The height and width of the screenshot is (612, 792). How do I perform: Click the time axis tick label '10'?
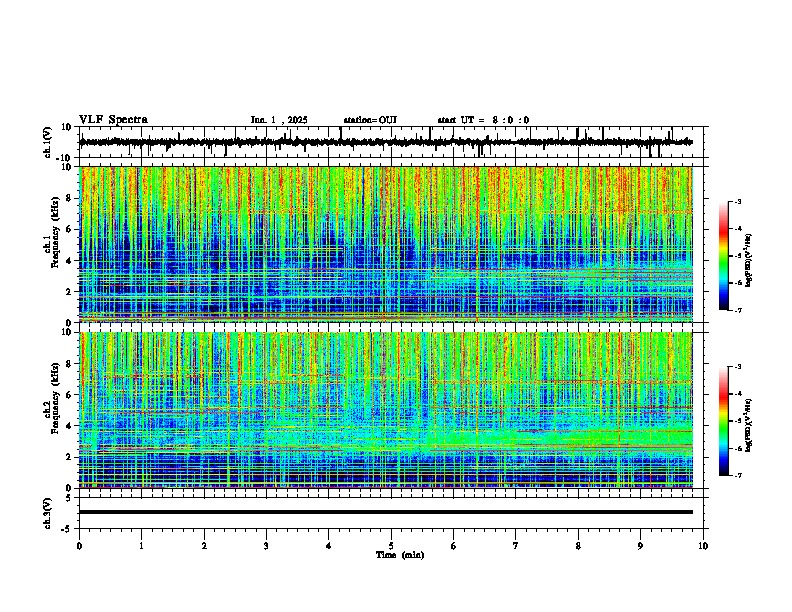click(x=703, y=546)
